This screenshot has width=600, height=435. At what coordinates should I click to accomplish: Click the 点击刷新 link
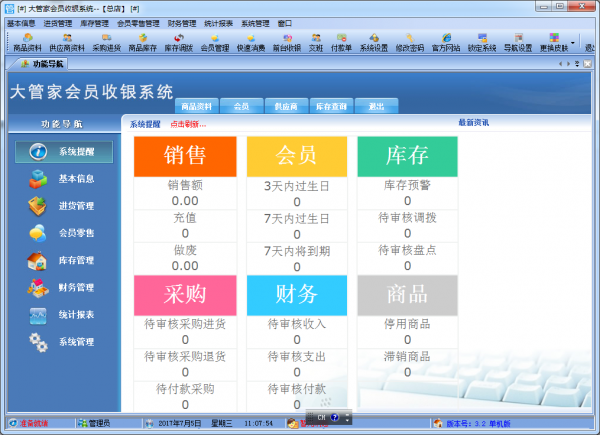tap(188, 124)
